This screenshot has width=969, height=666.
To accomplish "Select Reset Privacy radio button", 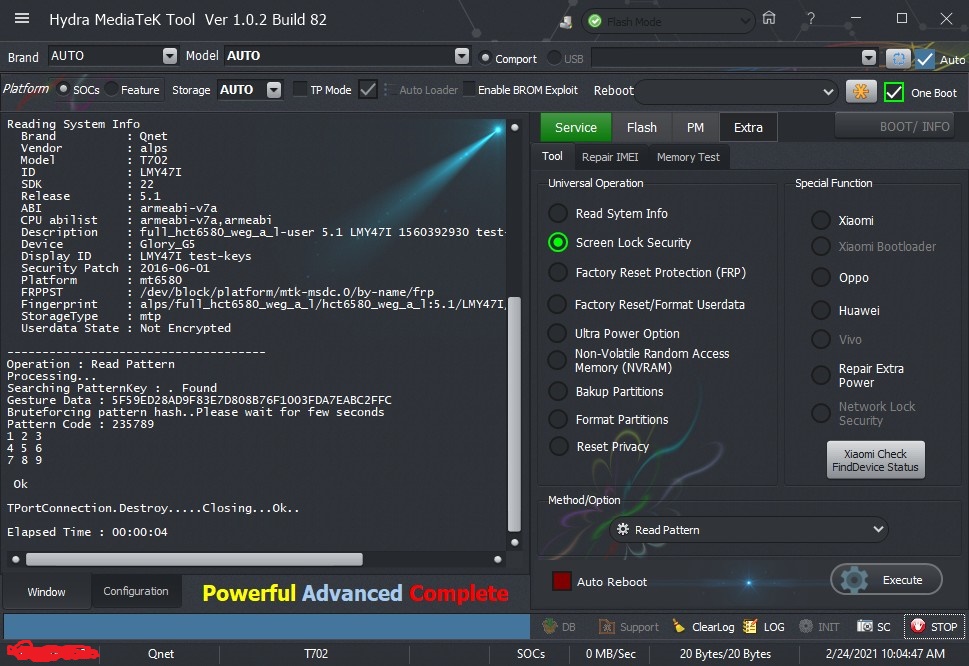I will click(x=558, y=446).
